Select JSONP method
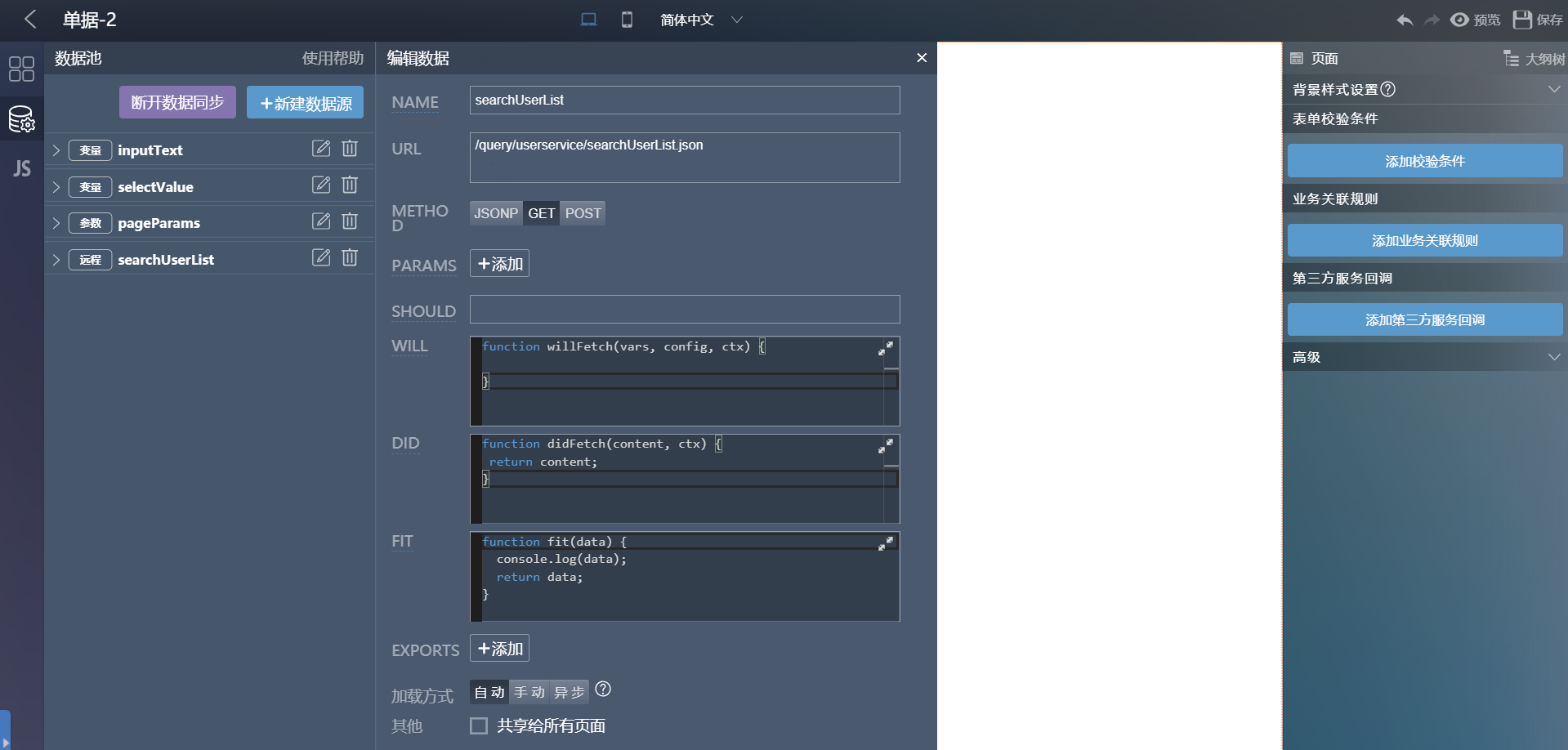 [x=496, y=213]
